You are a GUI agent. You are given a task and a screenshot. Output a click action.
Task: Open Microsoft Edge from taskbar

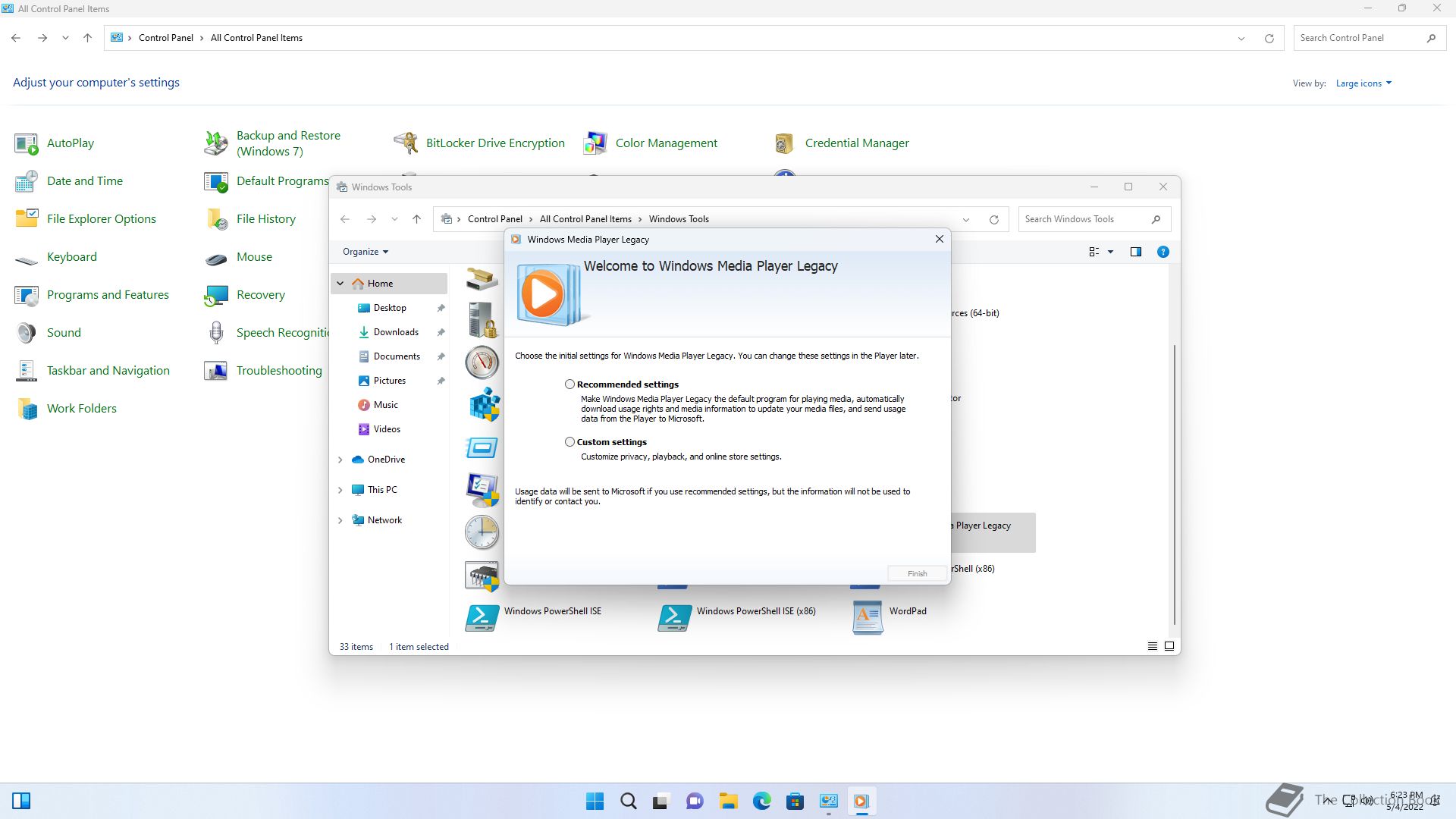point(761,801)
